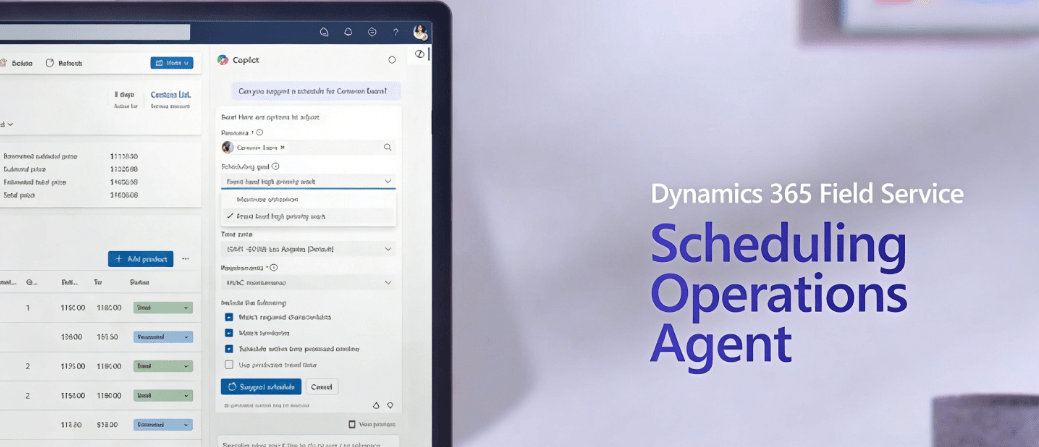Click the user profile avatar
The height and width of the screenshot is (447, 1039).
pyautogui.click(x=420, y=32)
